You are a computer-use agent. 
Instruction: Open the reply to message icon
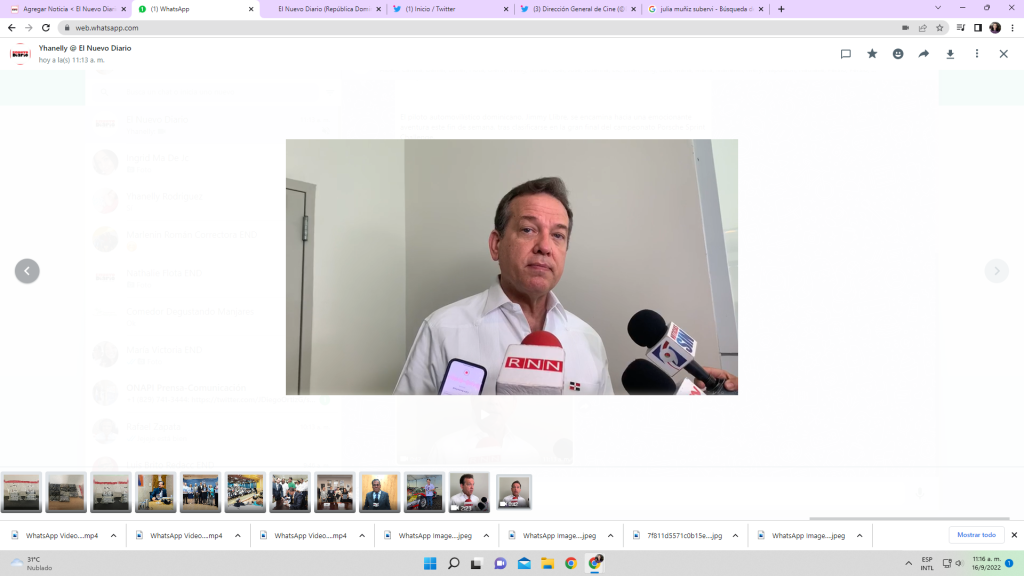(x=846, y=54)
